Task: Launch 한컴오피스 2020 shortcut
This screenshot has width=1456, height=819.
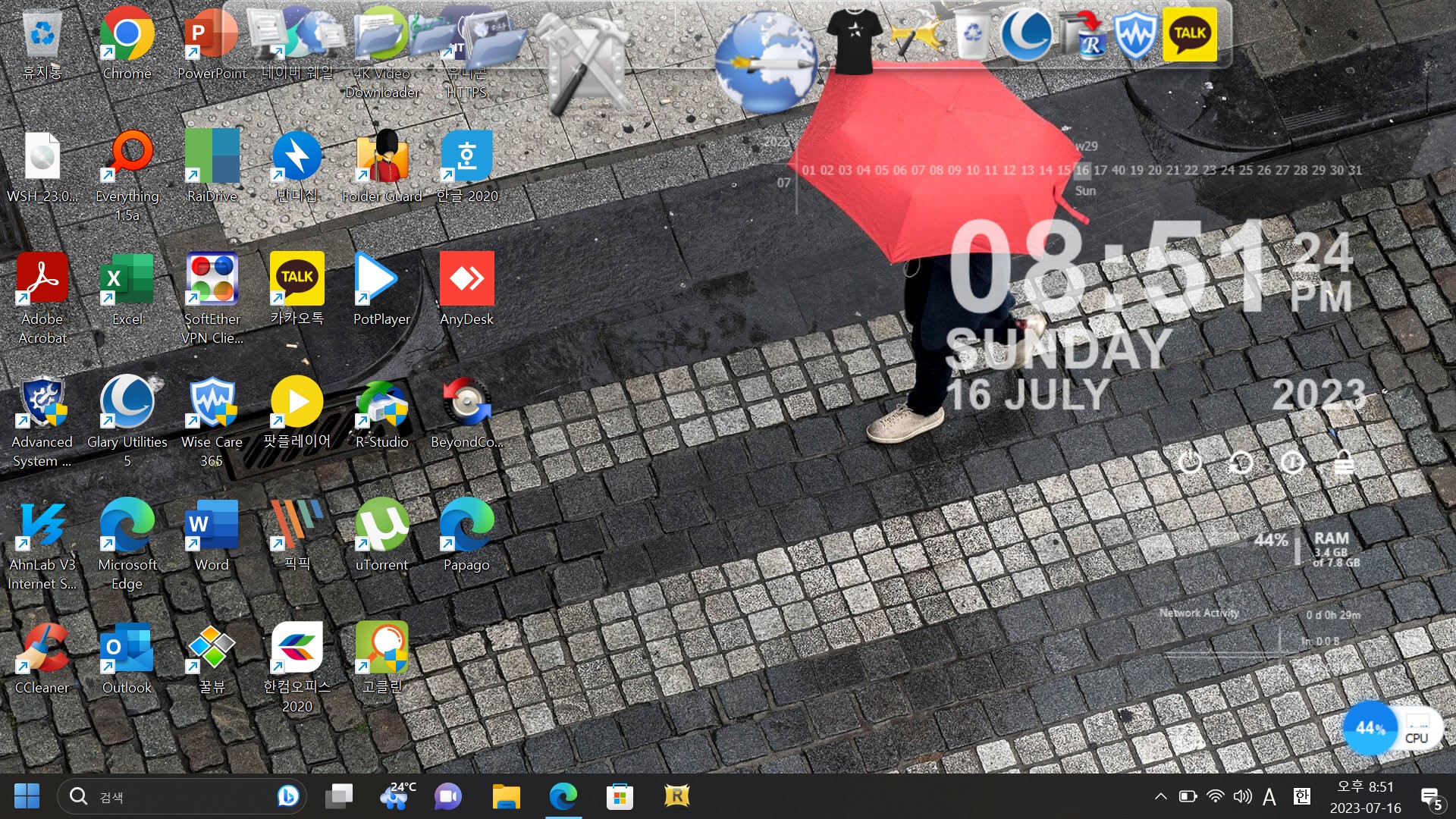Action: (x=297, y=667)
